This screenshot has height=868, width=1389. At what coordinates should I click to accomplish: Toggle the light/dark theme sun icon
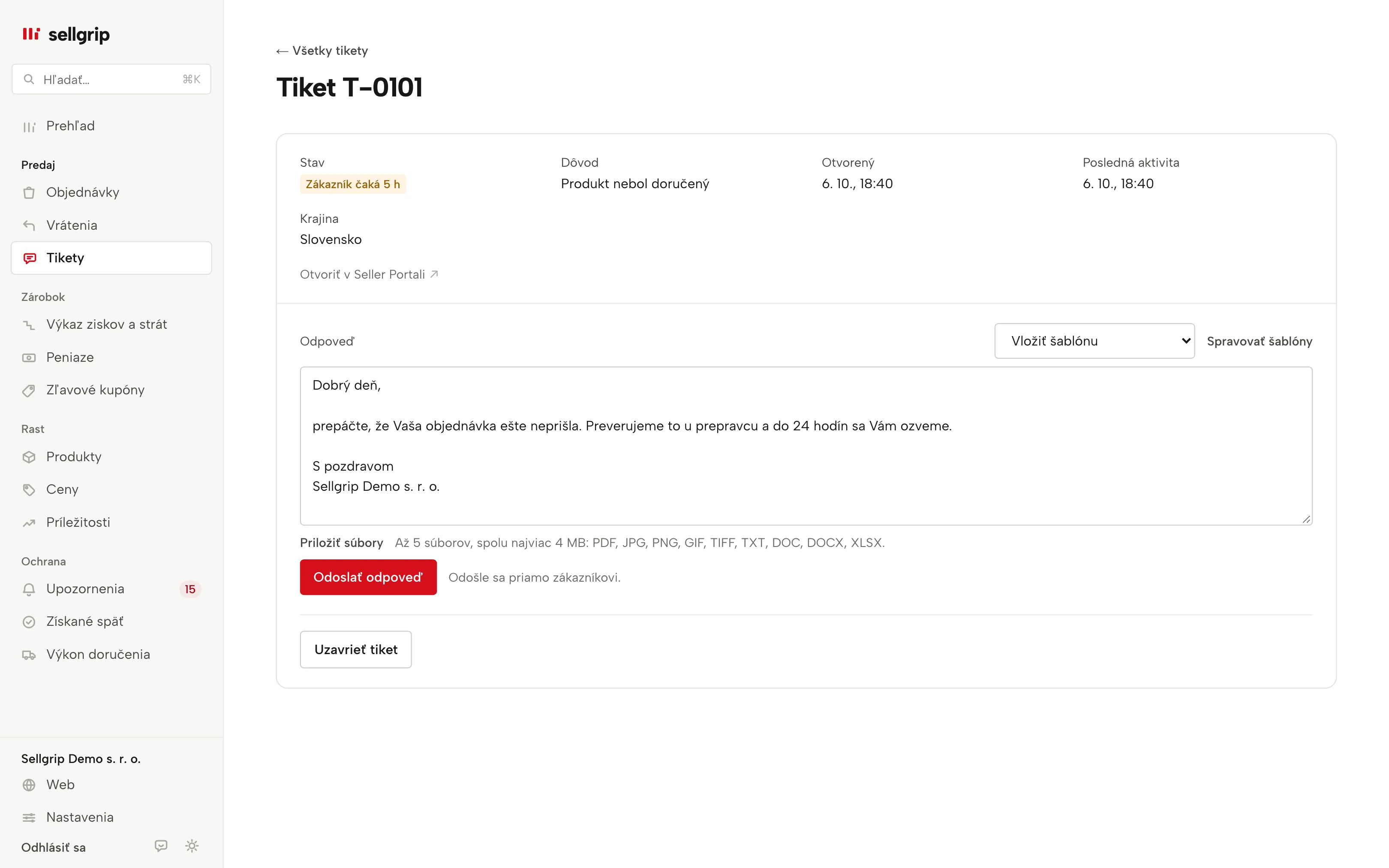click(x=192, y=846)
